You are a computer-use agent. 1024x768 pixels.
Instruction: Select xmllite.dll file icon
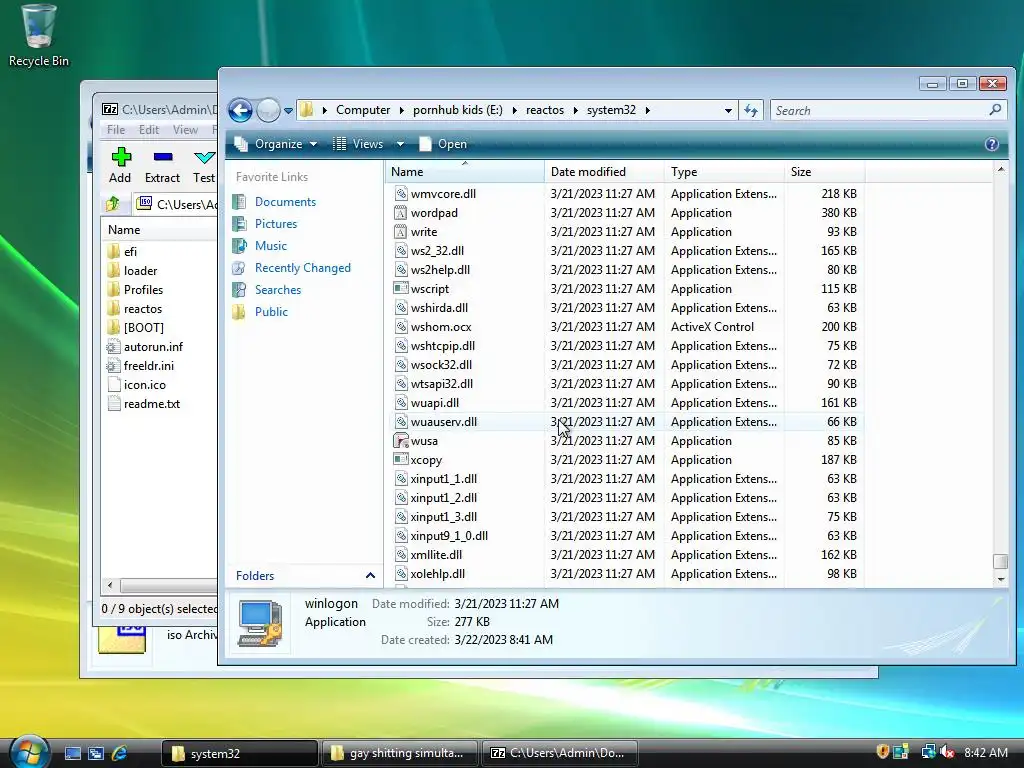click(x=400, y=554)
